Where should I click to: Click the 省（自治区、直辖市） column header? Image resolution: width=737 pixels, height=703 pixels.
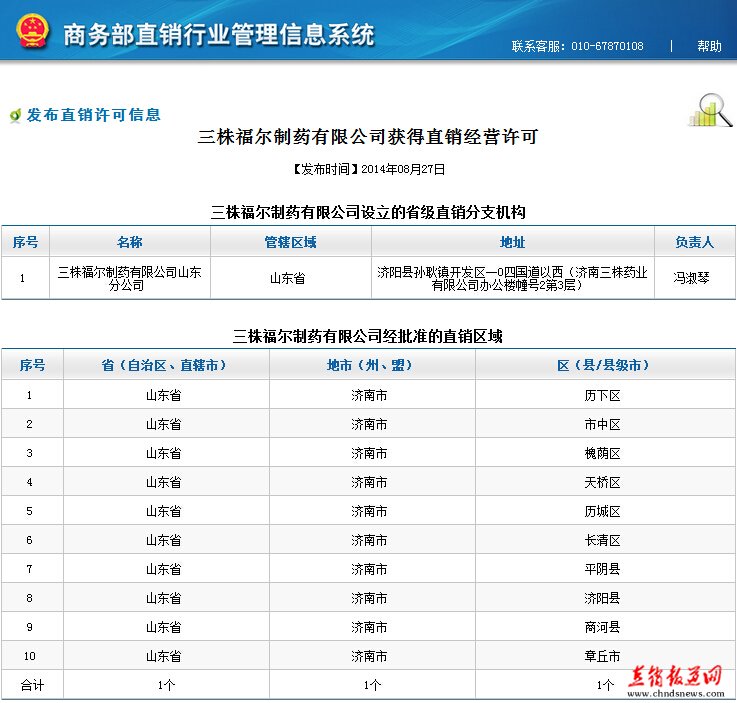point(164,365)
